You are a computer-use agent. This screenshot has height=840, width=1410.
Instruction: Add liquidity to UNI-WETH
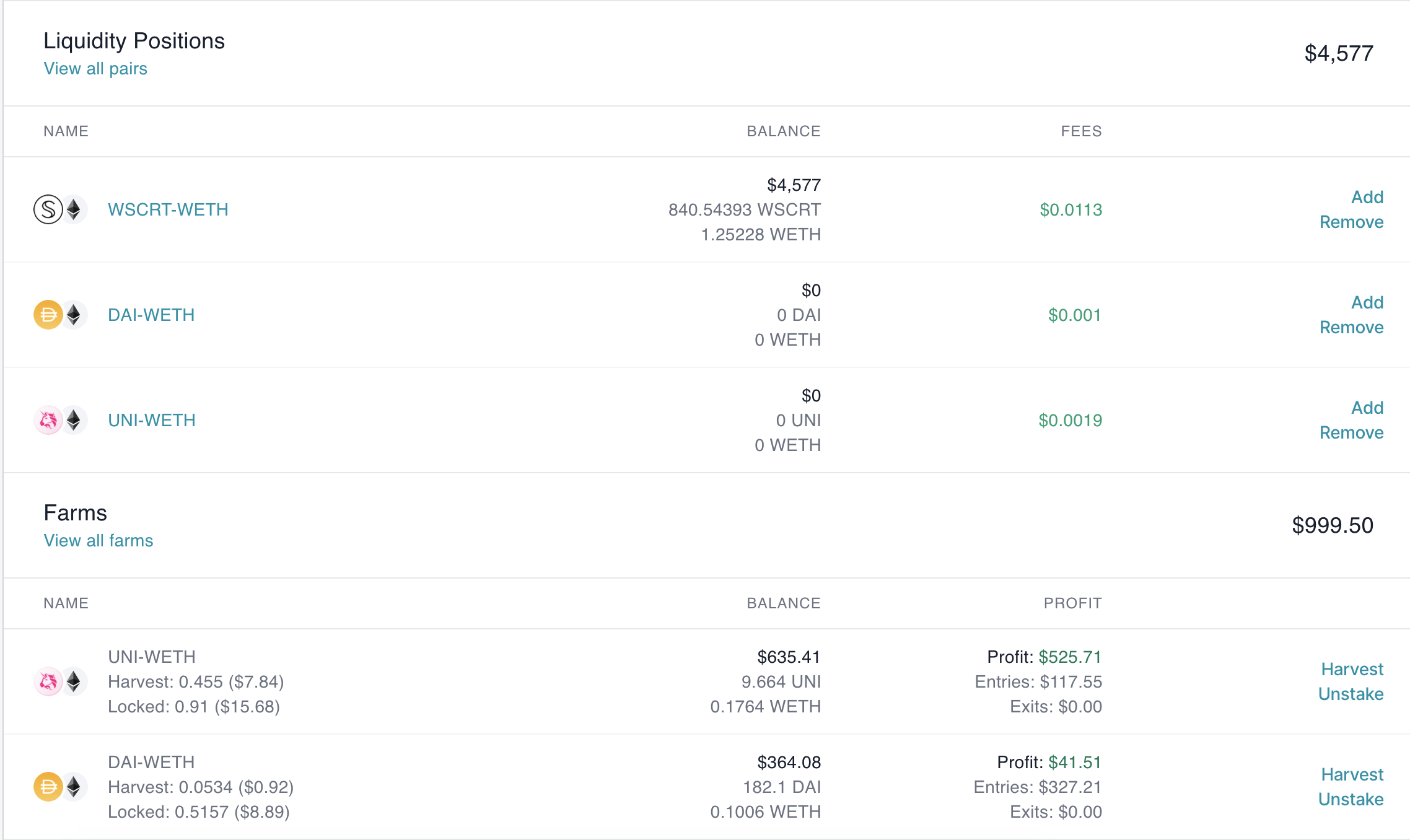[1368, 408]
